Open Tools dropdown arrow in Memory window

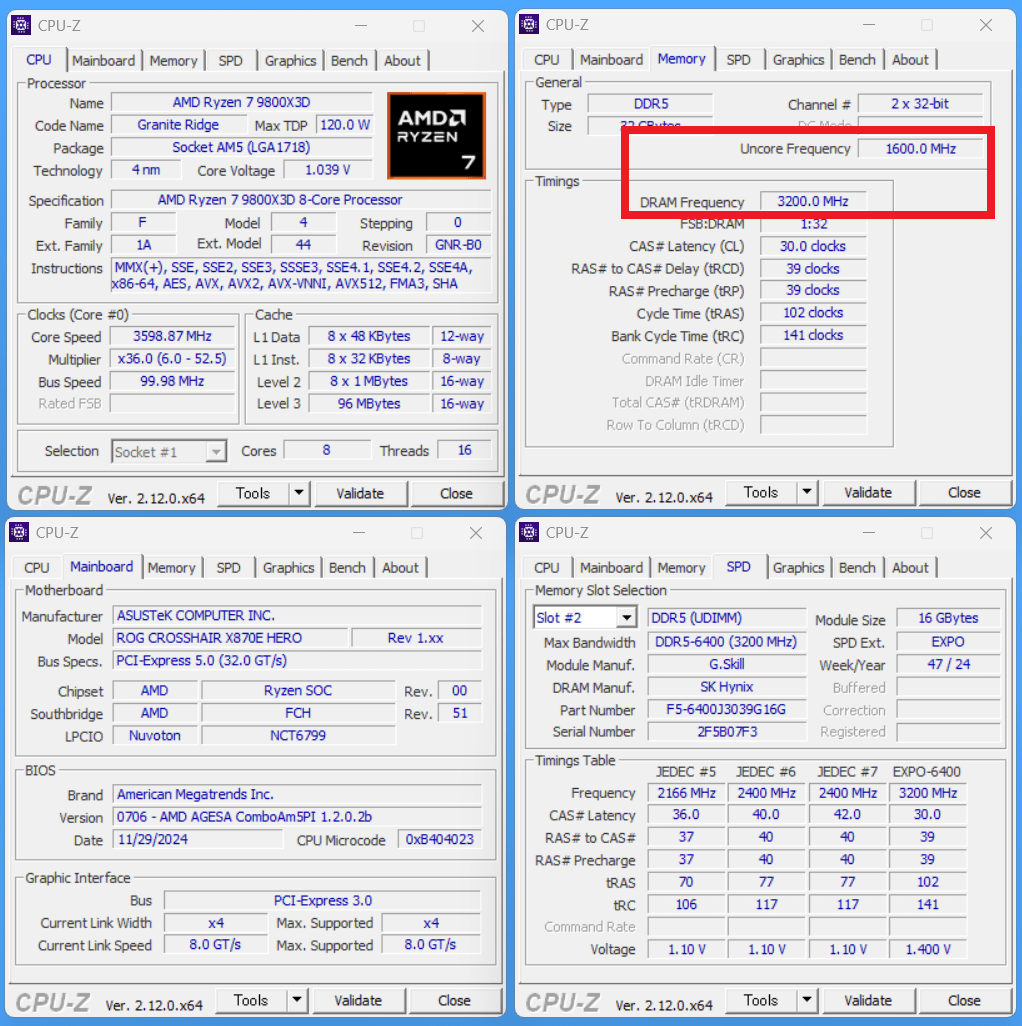(807, 492)
